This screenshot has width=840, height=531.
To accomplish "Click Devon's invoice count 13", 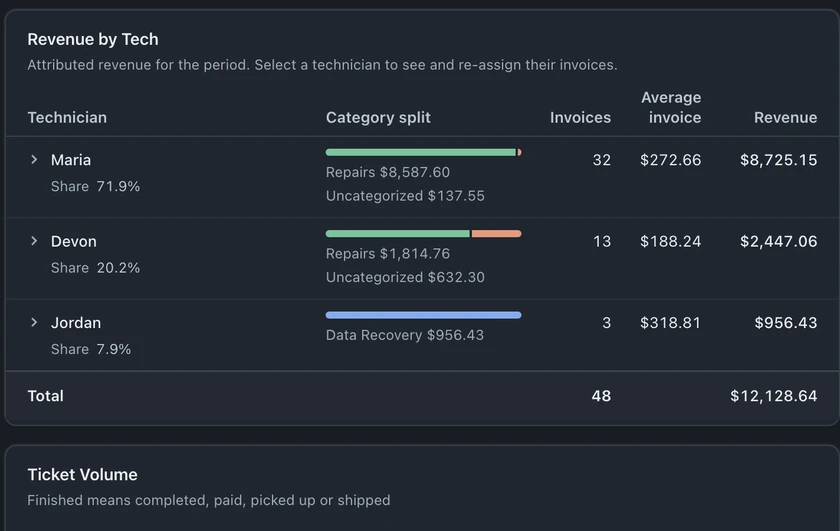I will (x=602, y=242).
